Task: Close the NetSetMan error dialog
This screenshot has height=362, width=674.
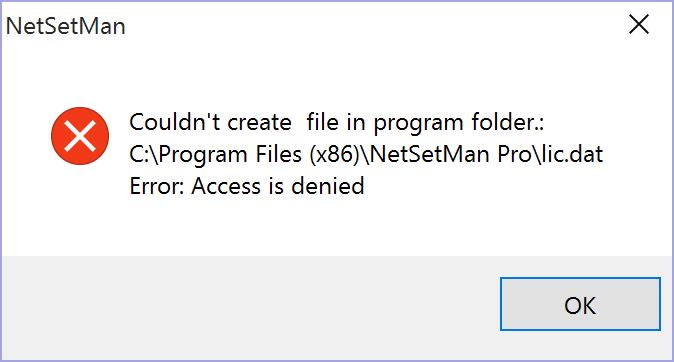Action: click(x=639, y=24)
